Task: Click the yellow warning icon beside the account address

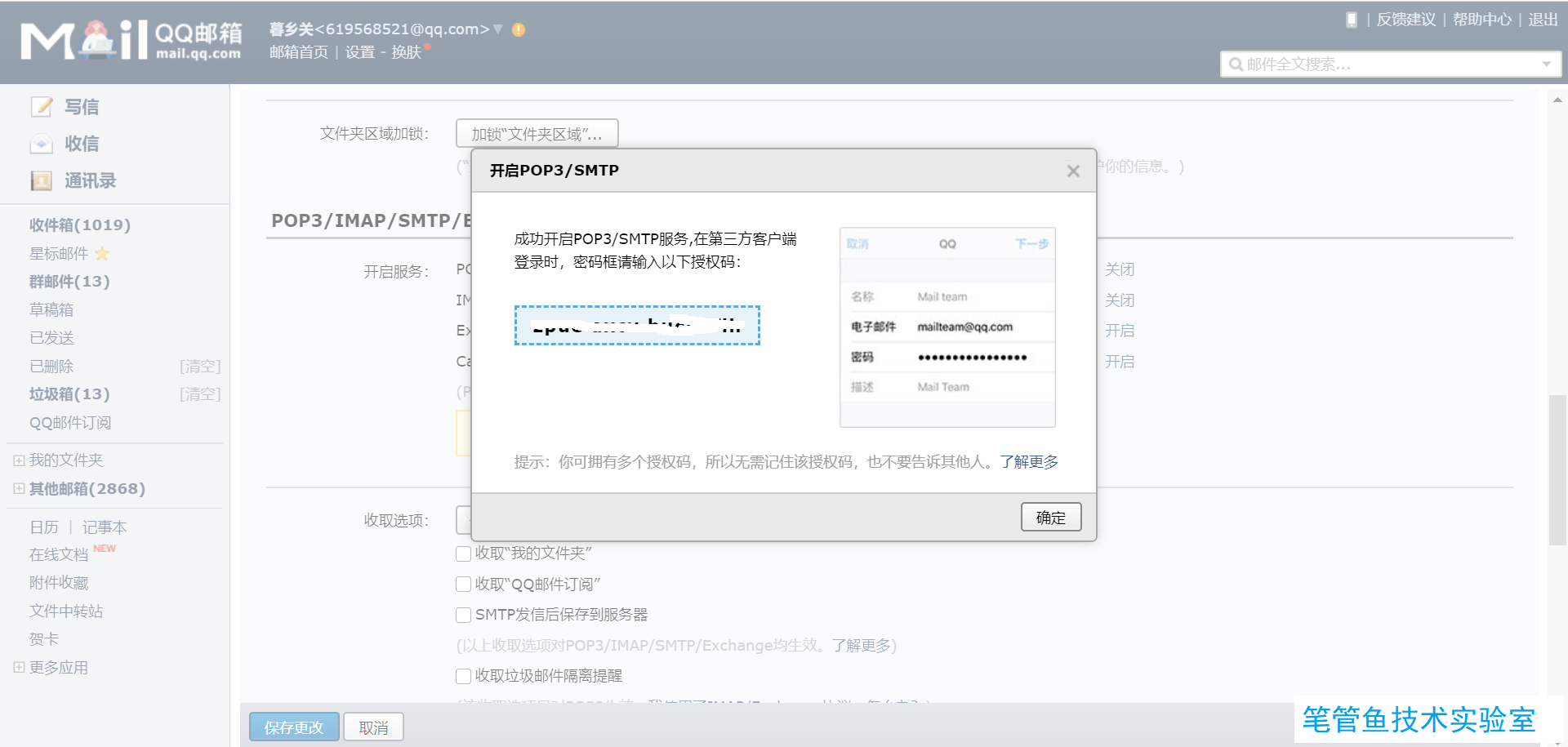Action: [x=517, y=28]
